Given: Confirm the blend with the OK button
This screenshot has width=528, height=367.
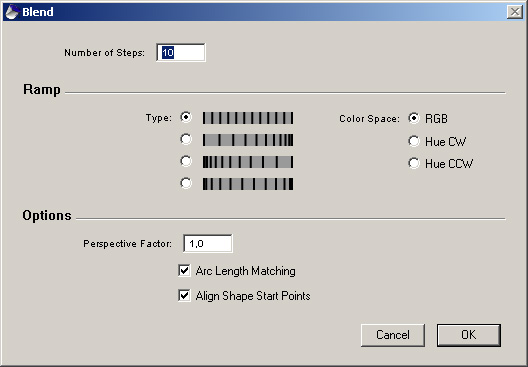Looking at the screenshot, I should click(x=469, y=335).
